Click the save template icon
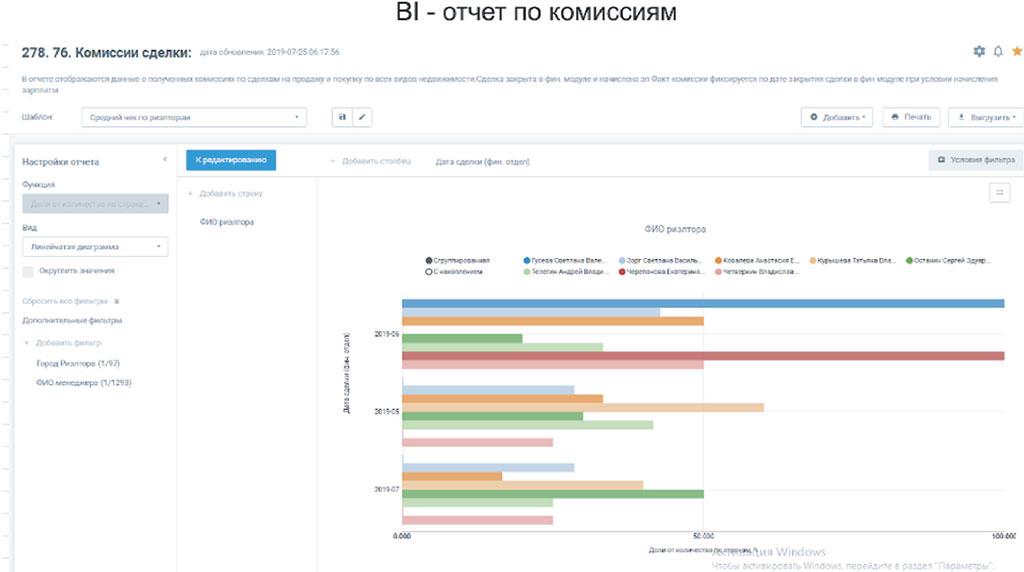The width and height of the screenshot is (1024, 572). [343, 117]
